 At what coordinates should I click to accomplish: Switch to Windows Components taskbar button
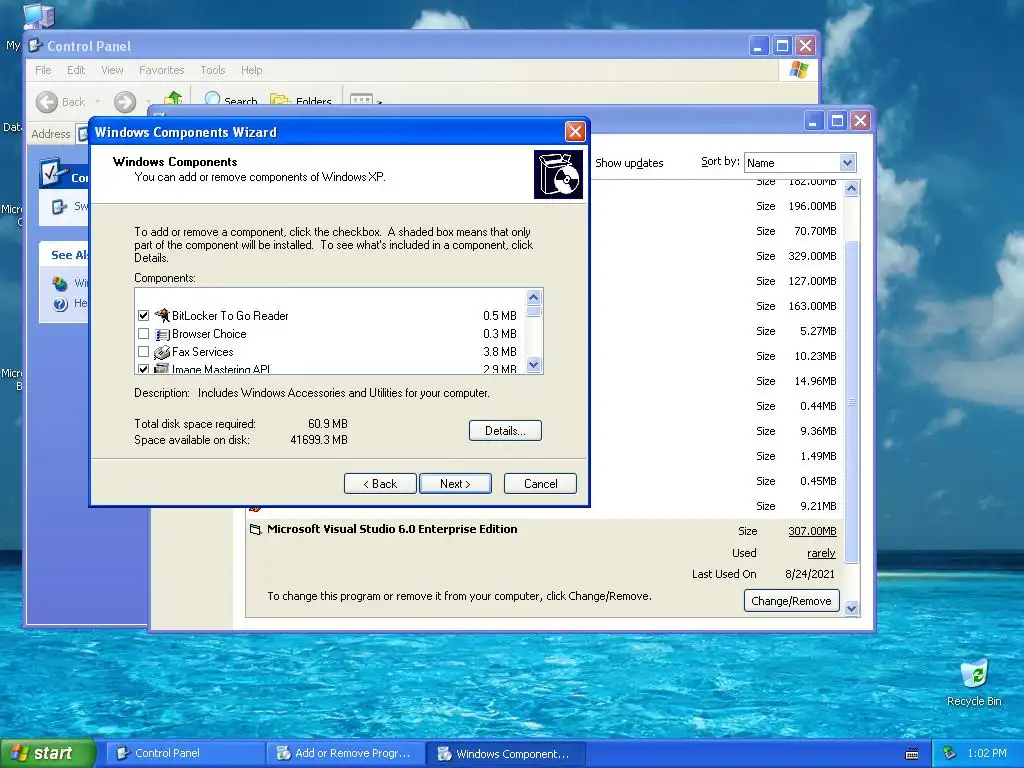point(506,753)
